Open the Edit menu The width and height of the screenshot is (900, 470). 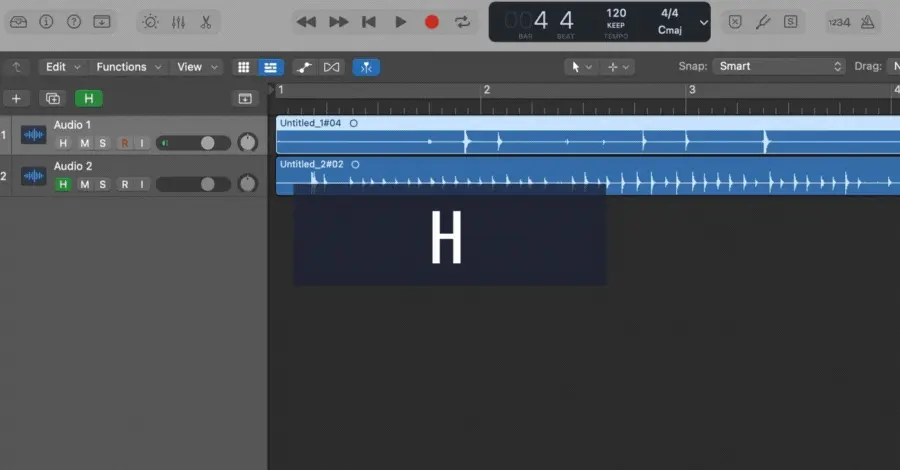[x=63, y=67]
